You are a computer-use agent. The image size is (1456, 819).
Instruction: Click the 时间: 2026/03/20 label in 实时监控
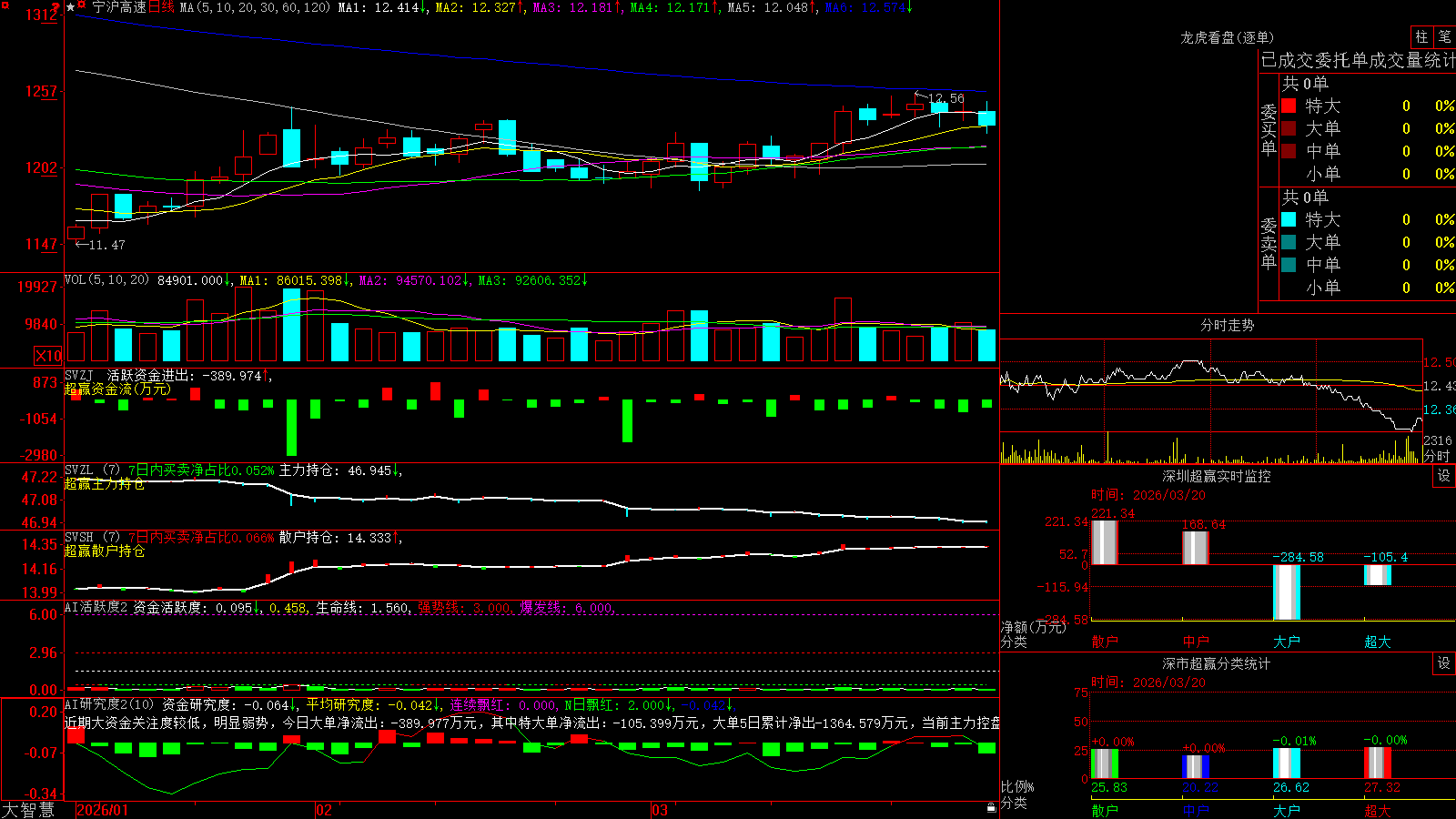click(x=1148, y=495)
